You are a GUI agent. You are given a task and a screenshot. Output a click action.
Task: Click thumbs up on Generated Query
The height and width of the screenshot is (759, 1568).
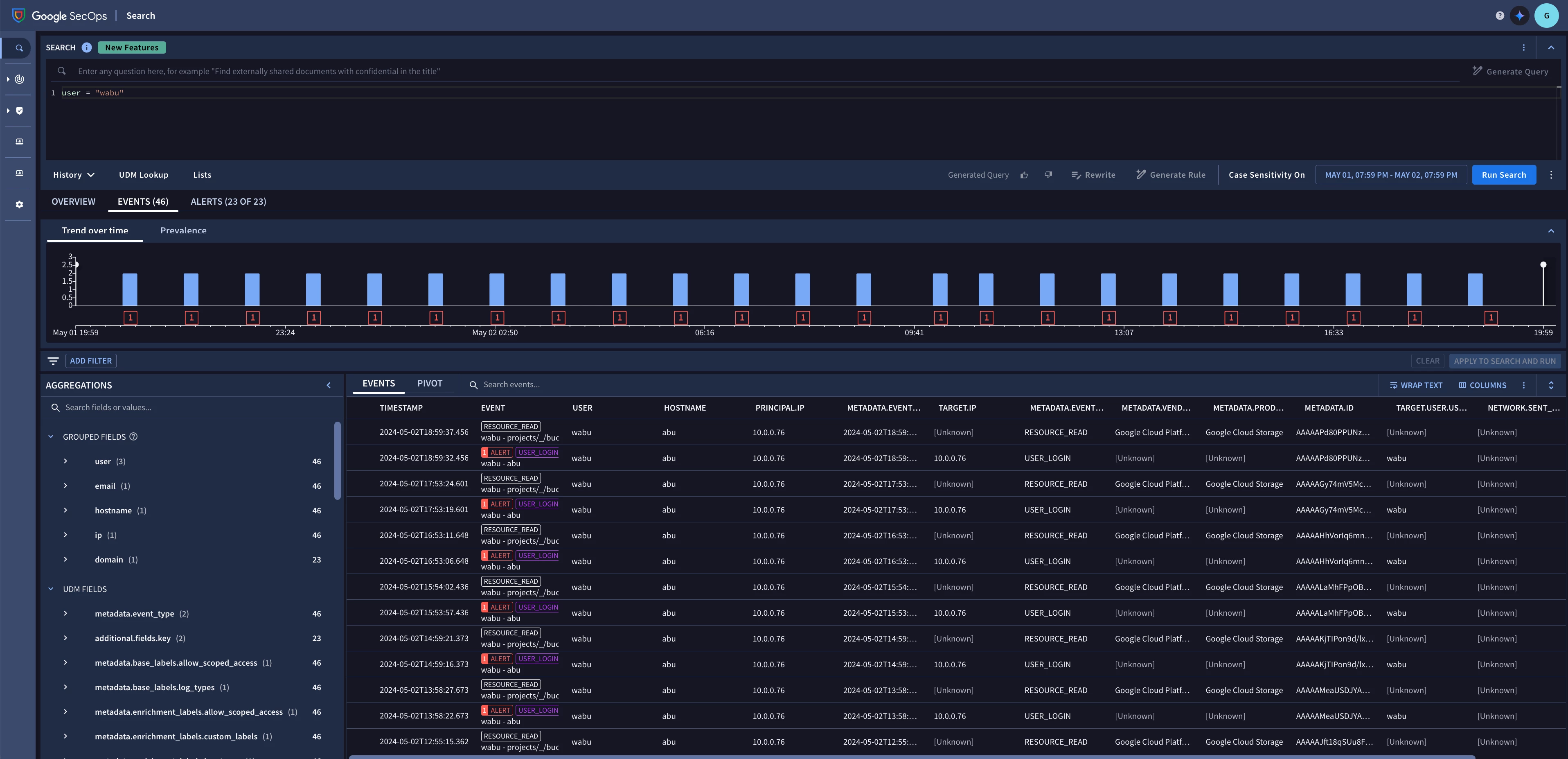click(x=1025, y=176)
